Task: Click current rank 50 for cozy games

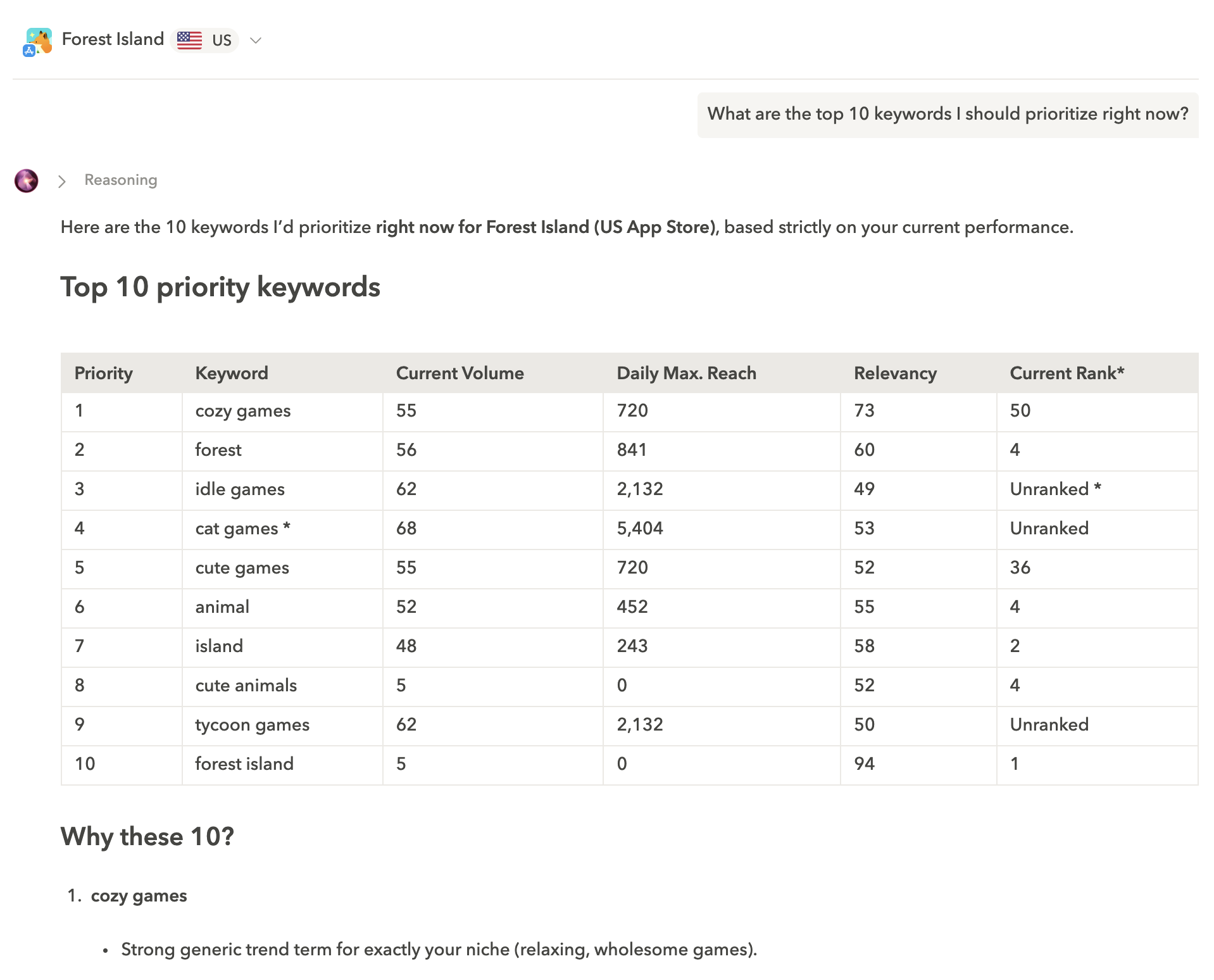Action: click(1020, 411)
